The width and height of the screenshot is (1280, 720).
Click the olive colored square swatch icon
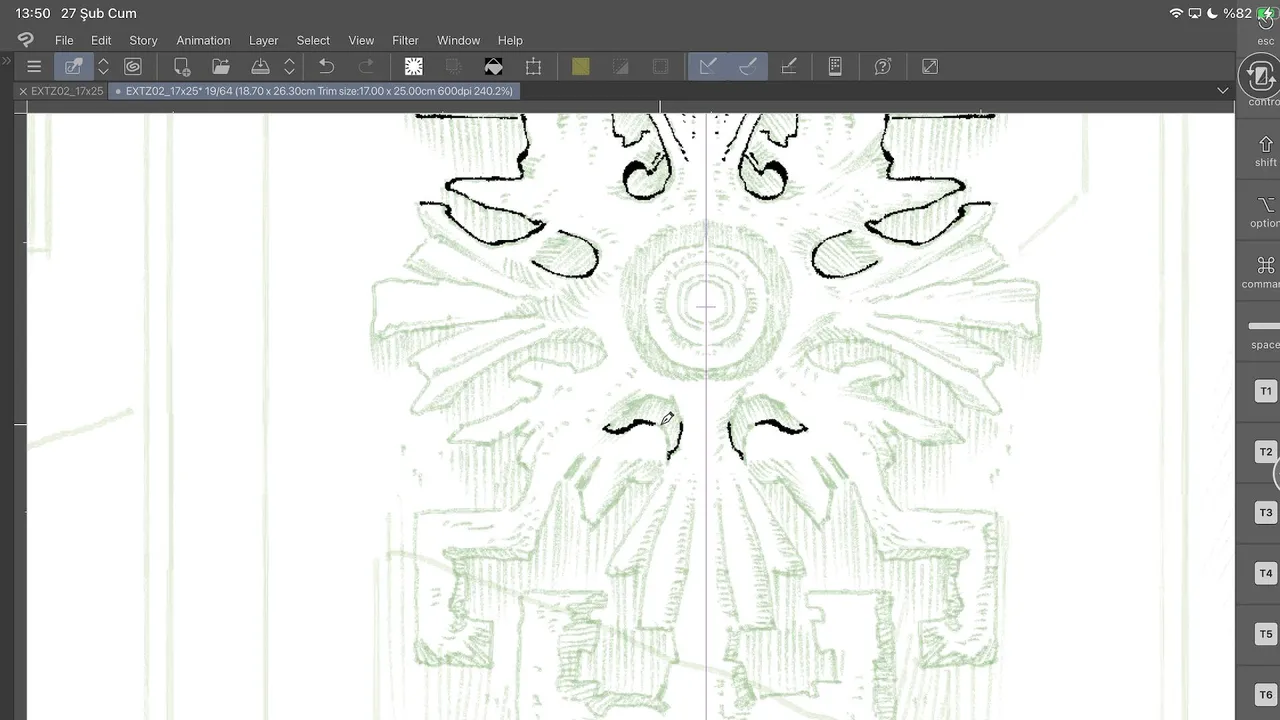(x=581, y=67)
